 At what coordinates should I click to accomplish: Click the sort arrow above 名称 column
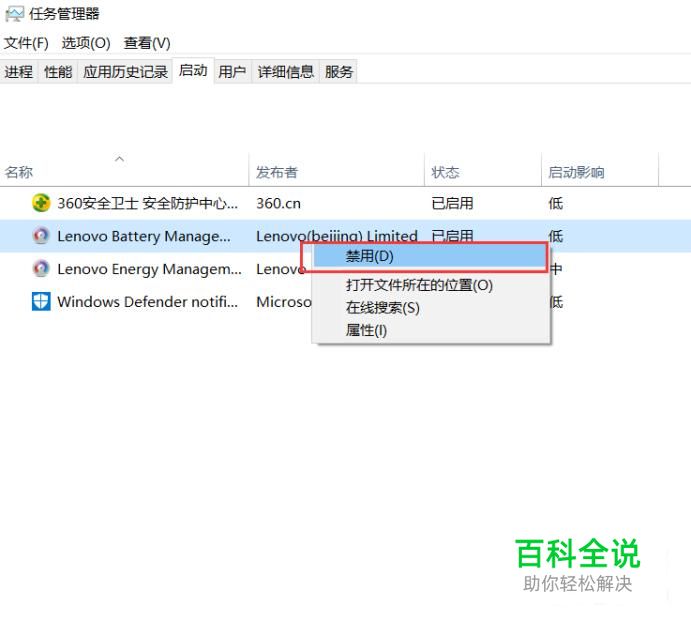pyautogui.click(x=119, y=159)
